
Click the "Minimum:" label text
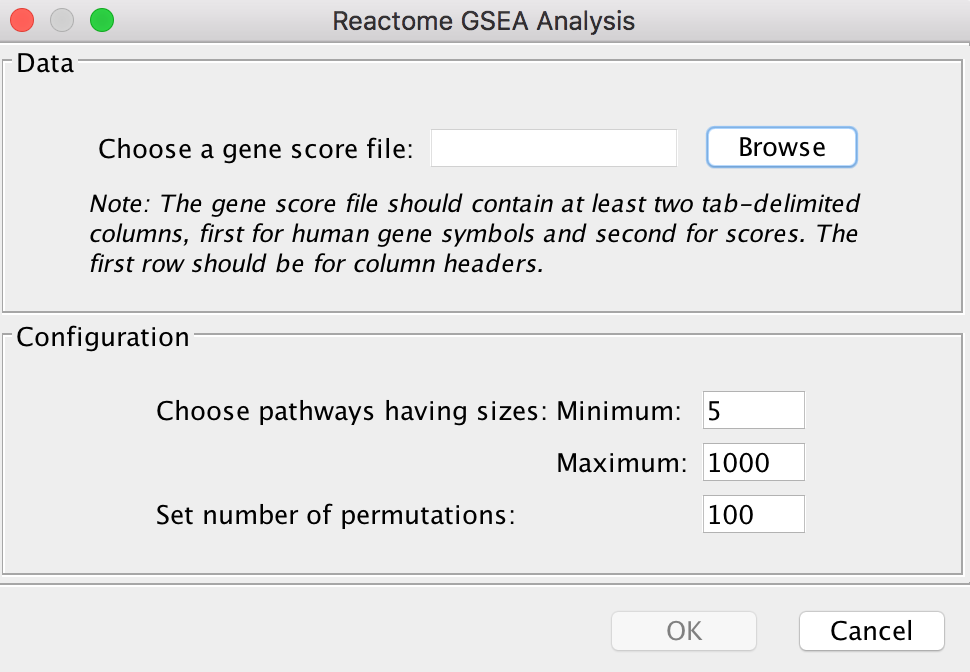tap(619, 411)
